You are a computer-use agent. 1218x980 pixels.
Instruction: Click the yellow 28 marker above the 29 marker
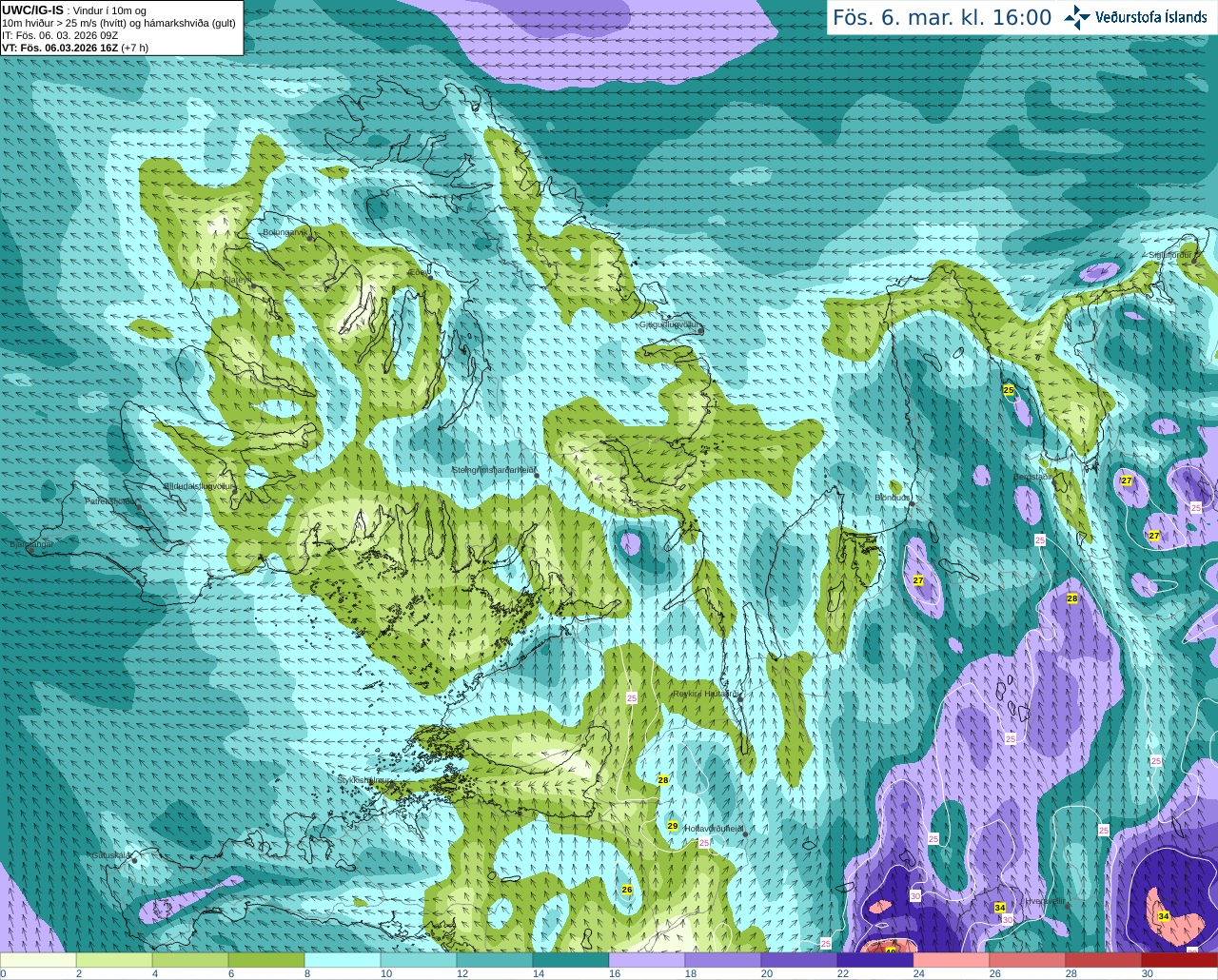point(663,780)
